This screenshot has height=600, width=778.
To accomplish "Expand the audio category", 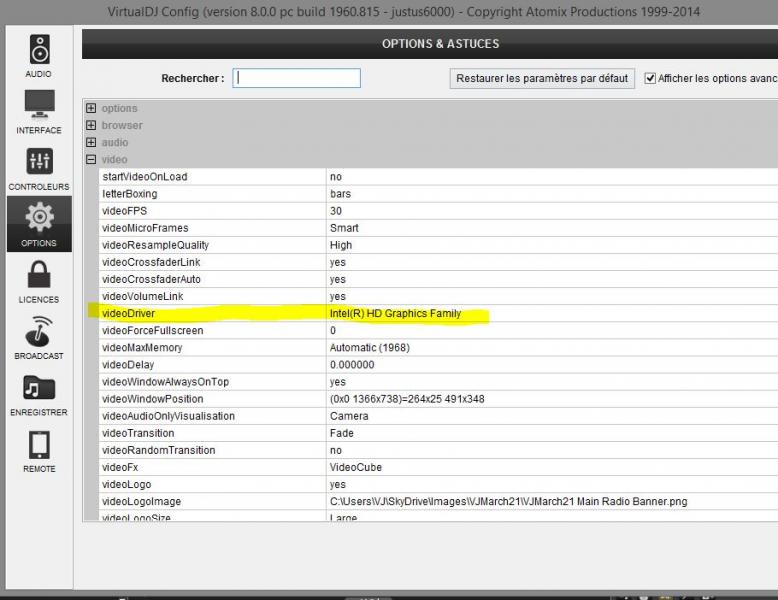I will [91, 142].
